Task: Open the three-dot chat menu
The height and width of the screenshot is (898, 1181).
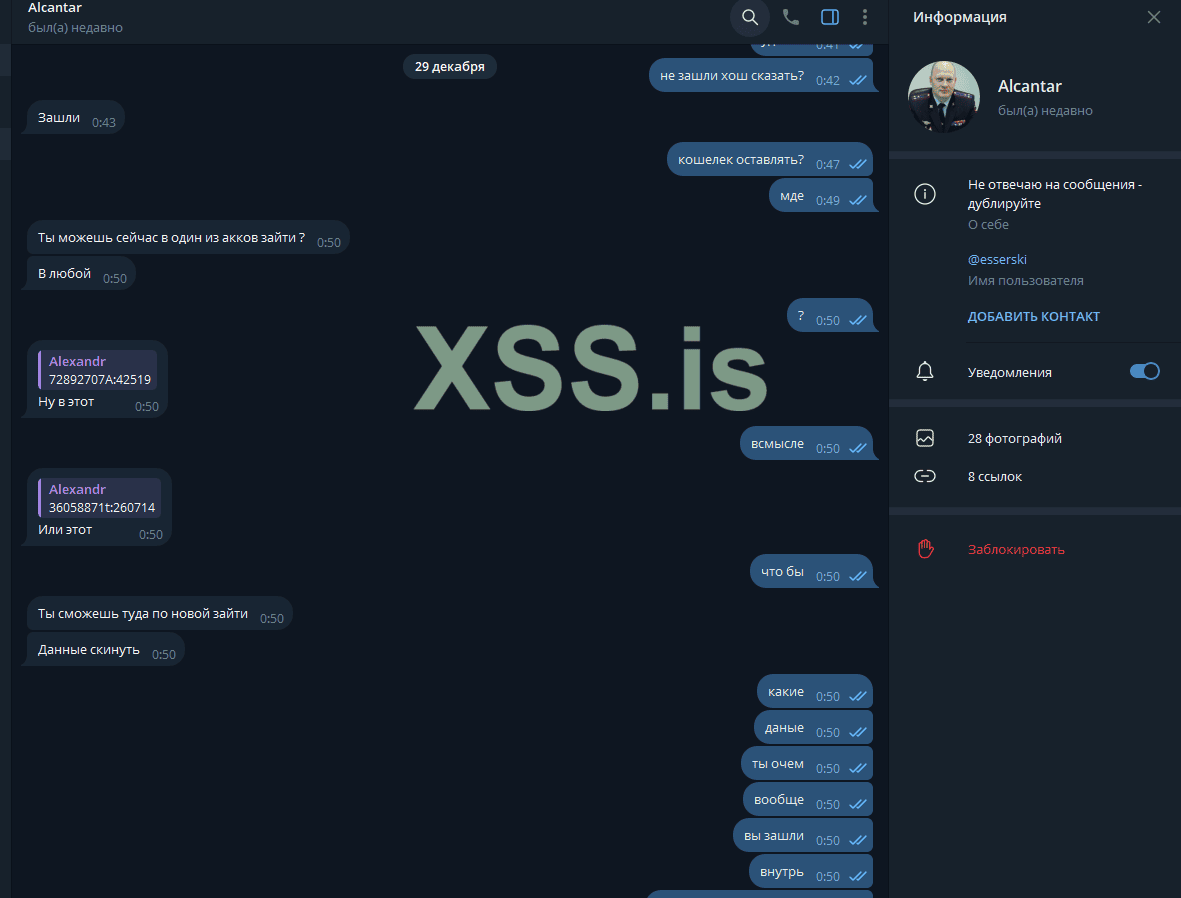Action: pos(865,17)
